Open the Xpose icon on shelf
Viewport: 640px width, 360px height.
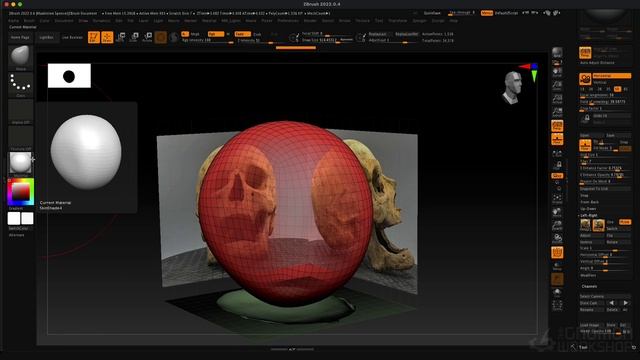coord(557,305)
